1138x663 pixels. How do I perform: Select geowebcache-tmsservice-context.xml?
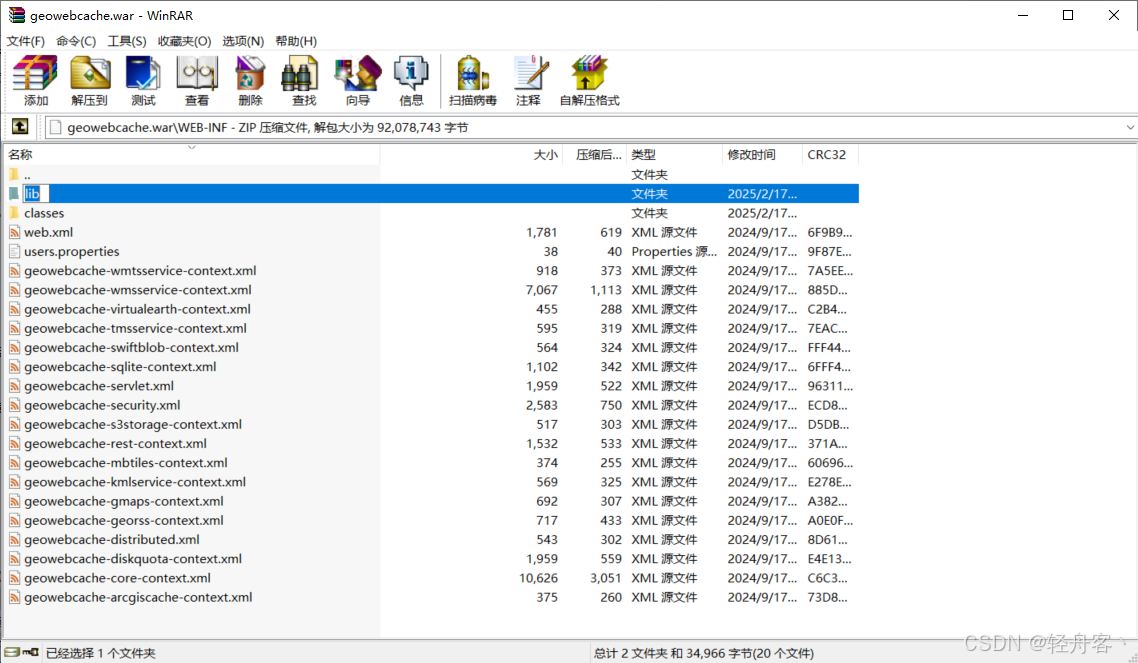coord(135,328)
